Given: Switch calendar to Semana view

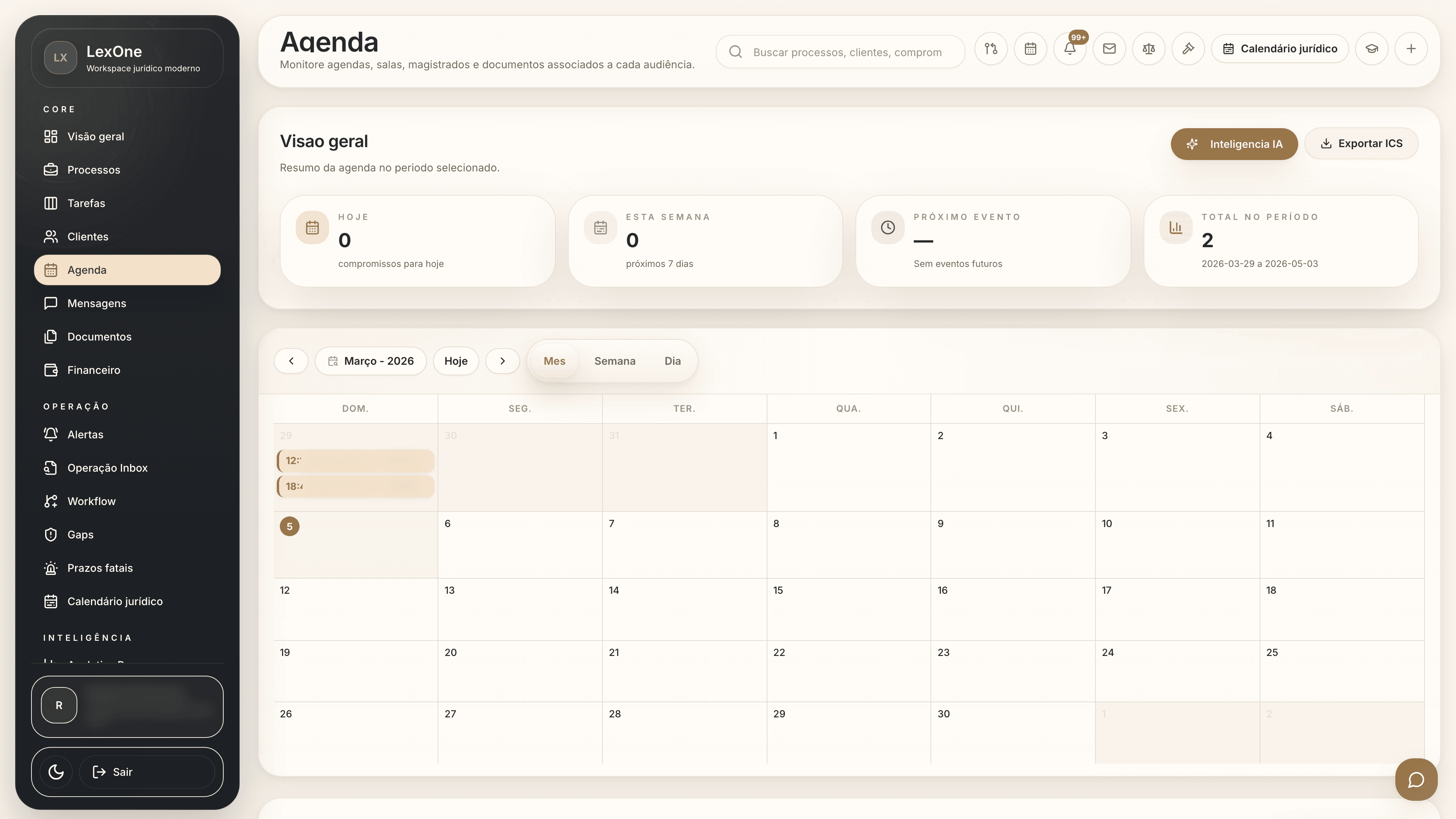Looking at the screenshot, I should click(614, 361).
